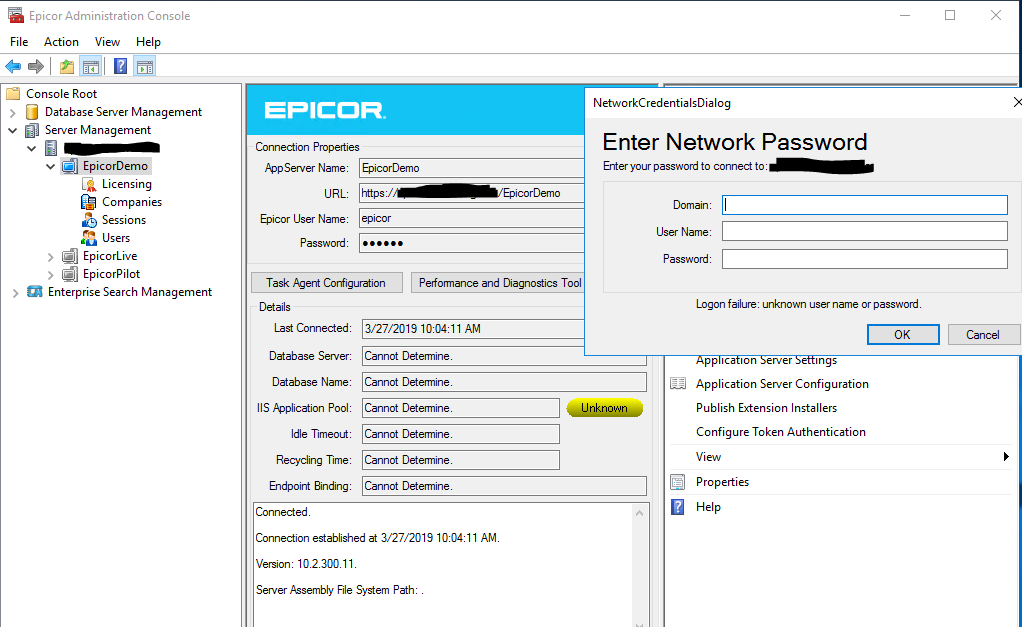Expand the EpicorLive node
Screen dimensions: 1024x627
point(50,257)
